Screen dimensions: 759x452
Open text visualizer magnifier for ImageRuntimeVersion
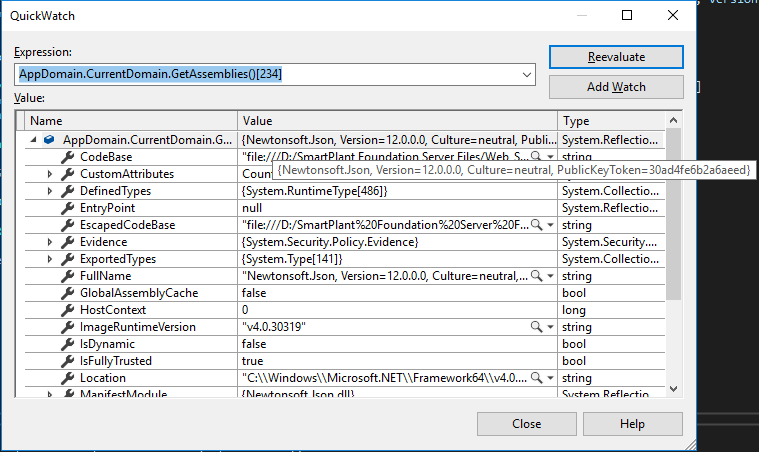pyautogui.click(x=537, y=327)
